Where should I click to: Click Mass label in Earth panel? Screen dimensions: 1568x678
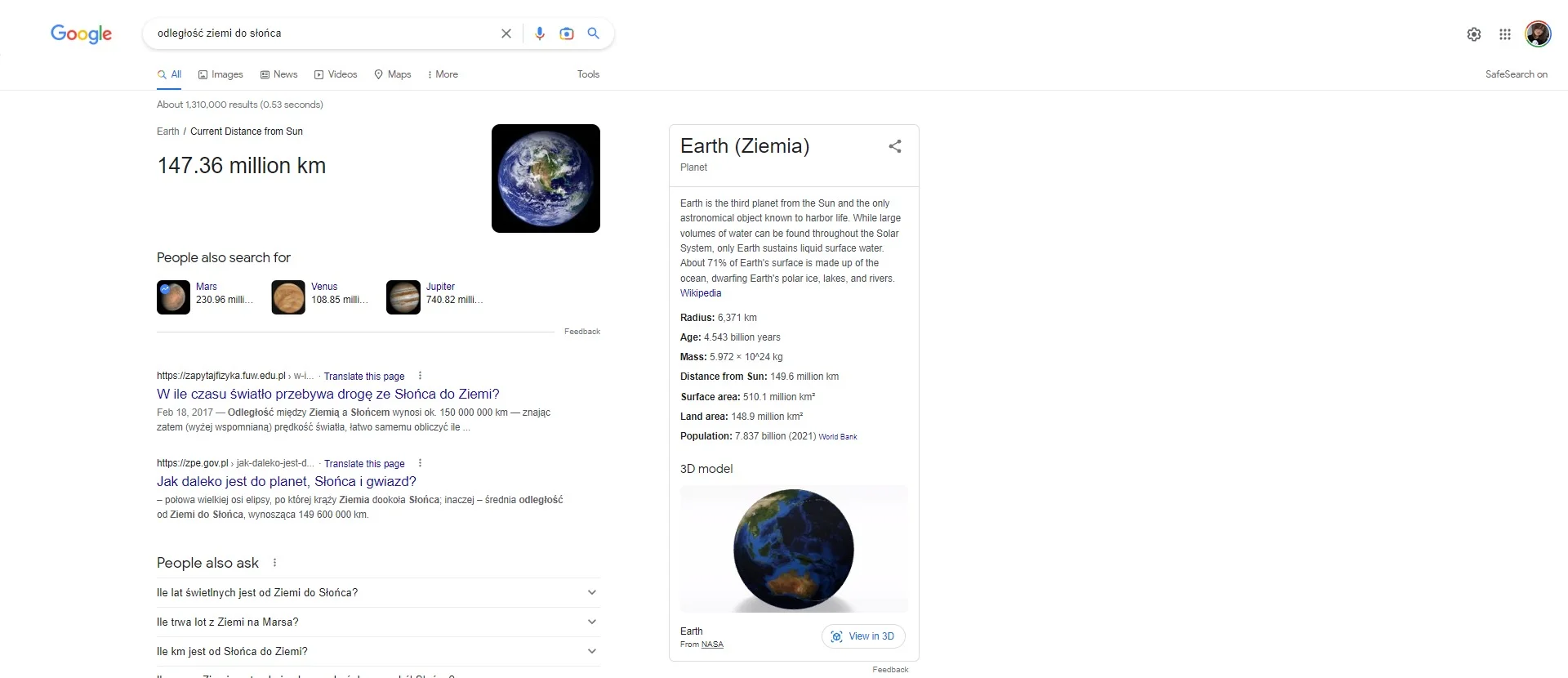pos(693,357)
